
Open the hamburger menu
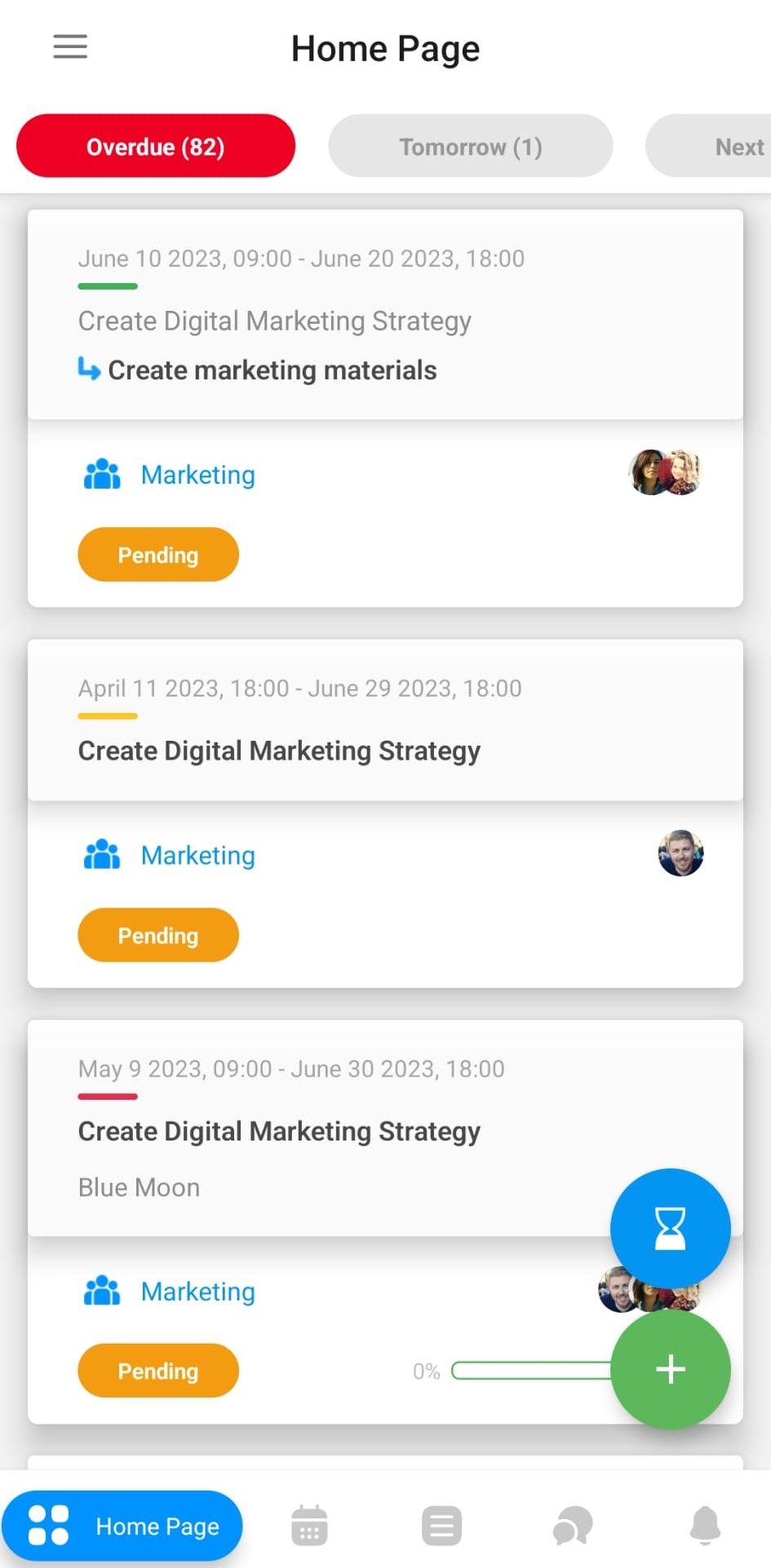click(x=70, y=47)
